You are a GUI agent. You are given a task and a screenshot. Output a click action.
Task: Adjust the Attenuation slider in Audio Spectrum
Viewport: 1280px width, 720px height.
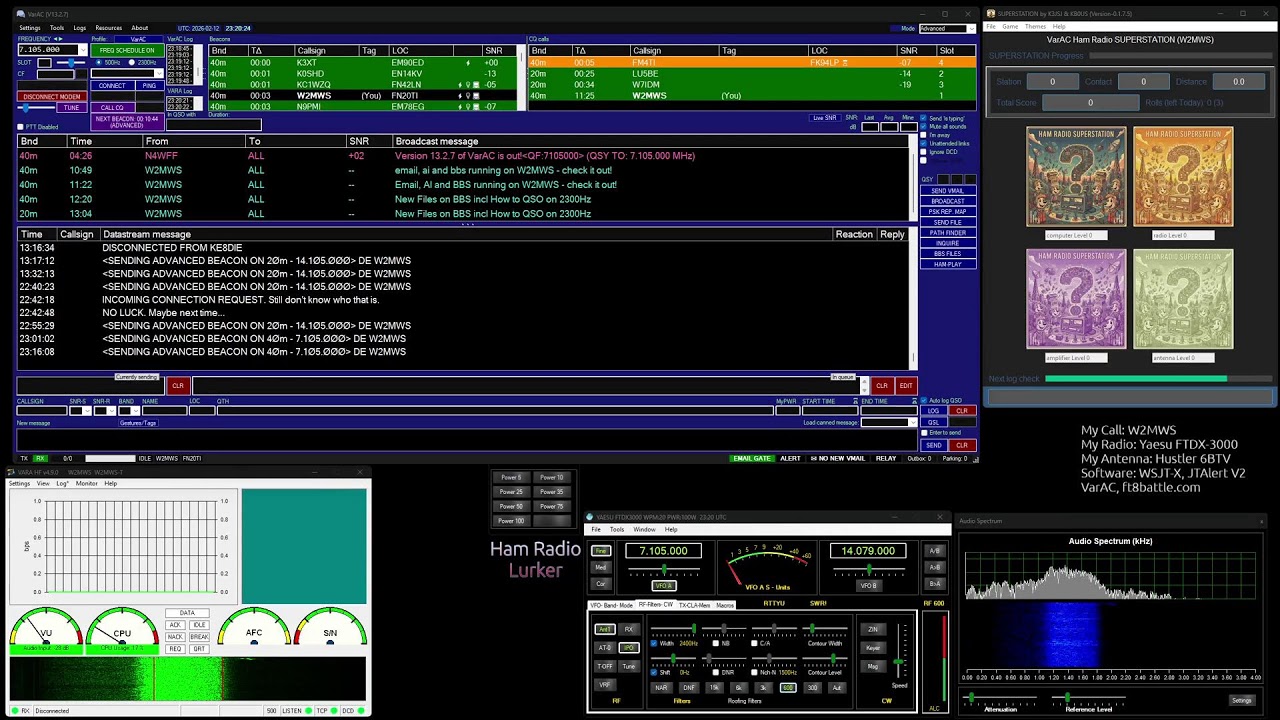point(1001,697)
